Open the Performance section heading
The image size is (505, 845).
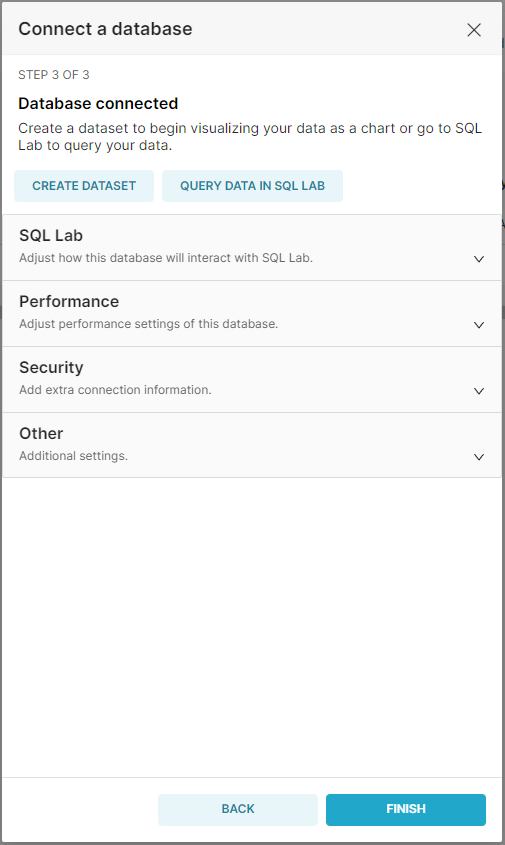pyautogui.click(x=69, y=301)
